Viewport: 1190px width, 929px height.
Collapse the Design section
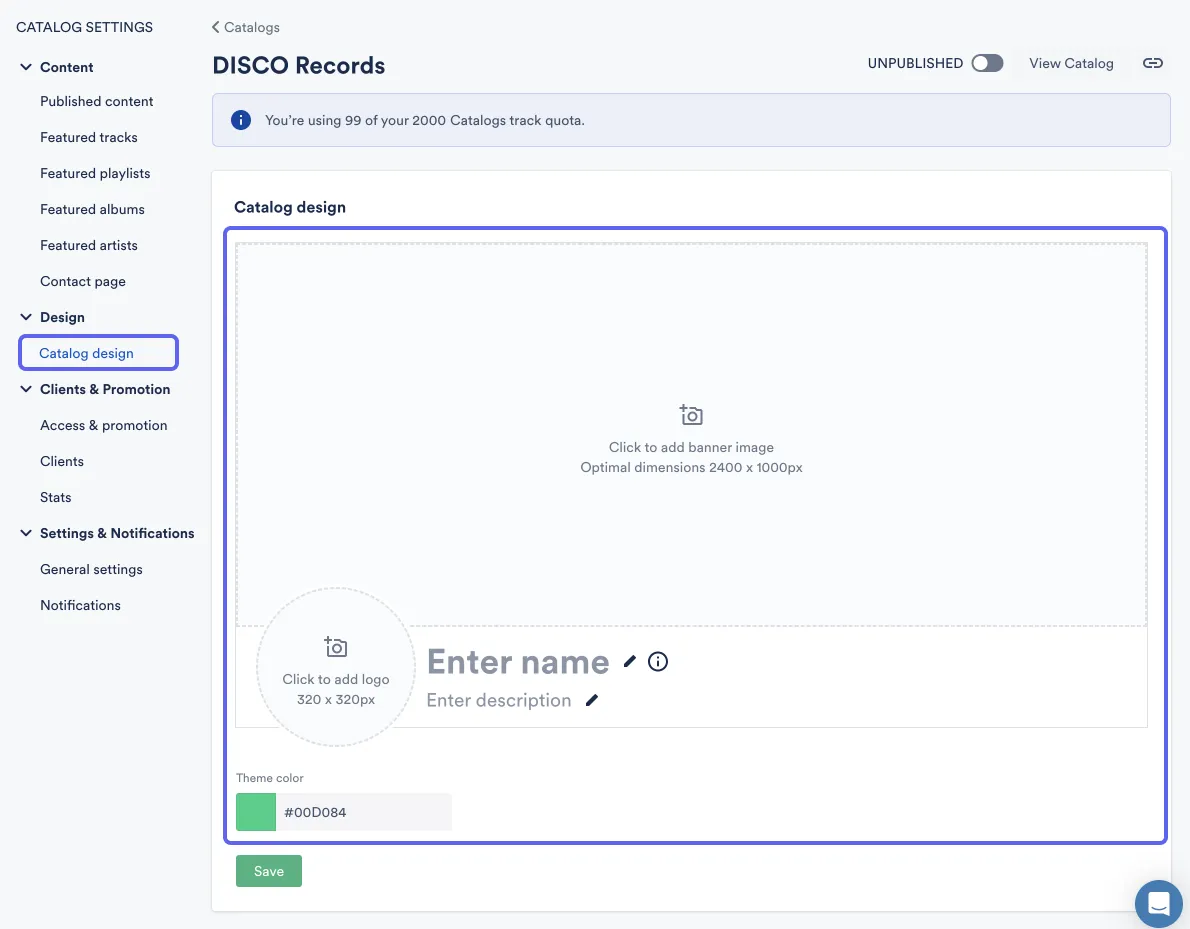(25, 317)
